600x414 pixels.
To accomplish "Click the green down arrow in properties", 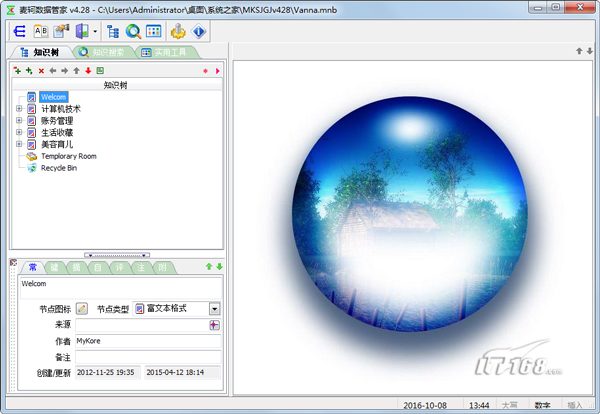I will (x=220, y=267).
